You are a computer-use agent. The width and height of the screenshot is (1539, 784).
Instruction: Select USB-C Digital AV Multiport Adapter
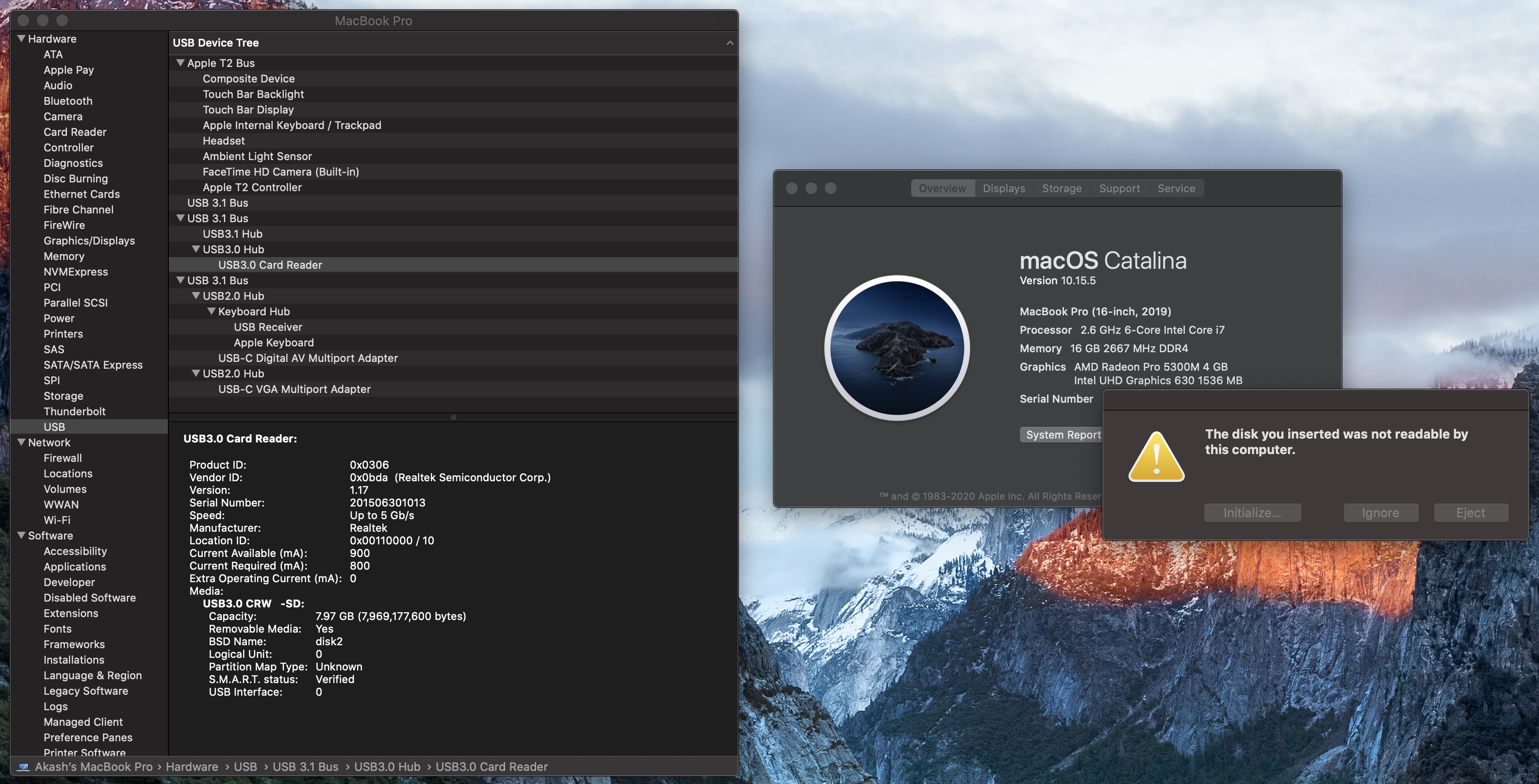pyautogui.click(x=308, y=358)
